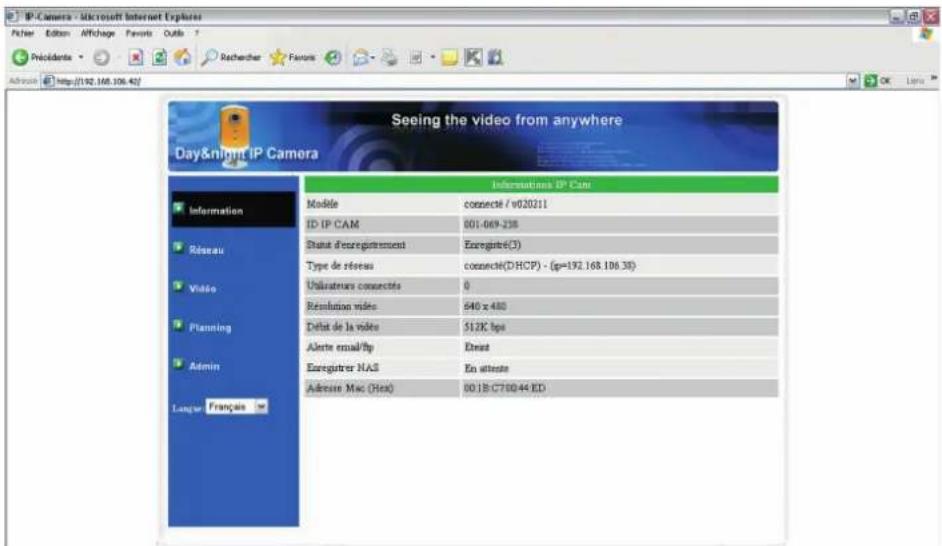This screenshot has height=546, width=942.
Task: Click the Utilisateurs connectés label
Action: click(353, 286)
